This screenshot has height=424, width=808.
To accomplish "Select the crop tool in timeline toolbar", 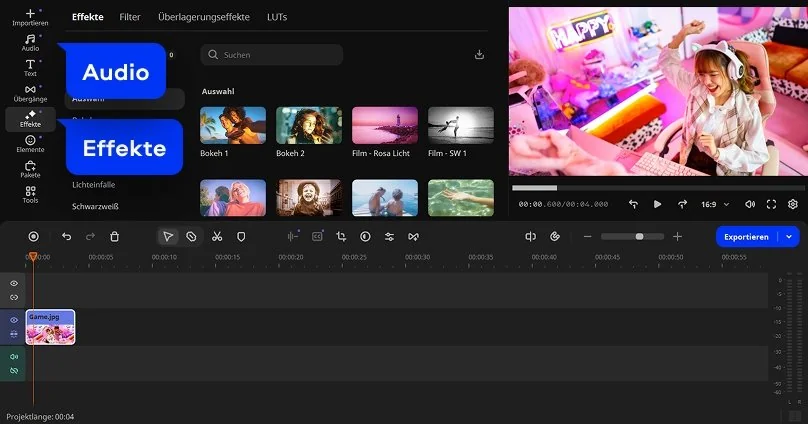I will tap(341, 236).
